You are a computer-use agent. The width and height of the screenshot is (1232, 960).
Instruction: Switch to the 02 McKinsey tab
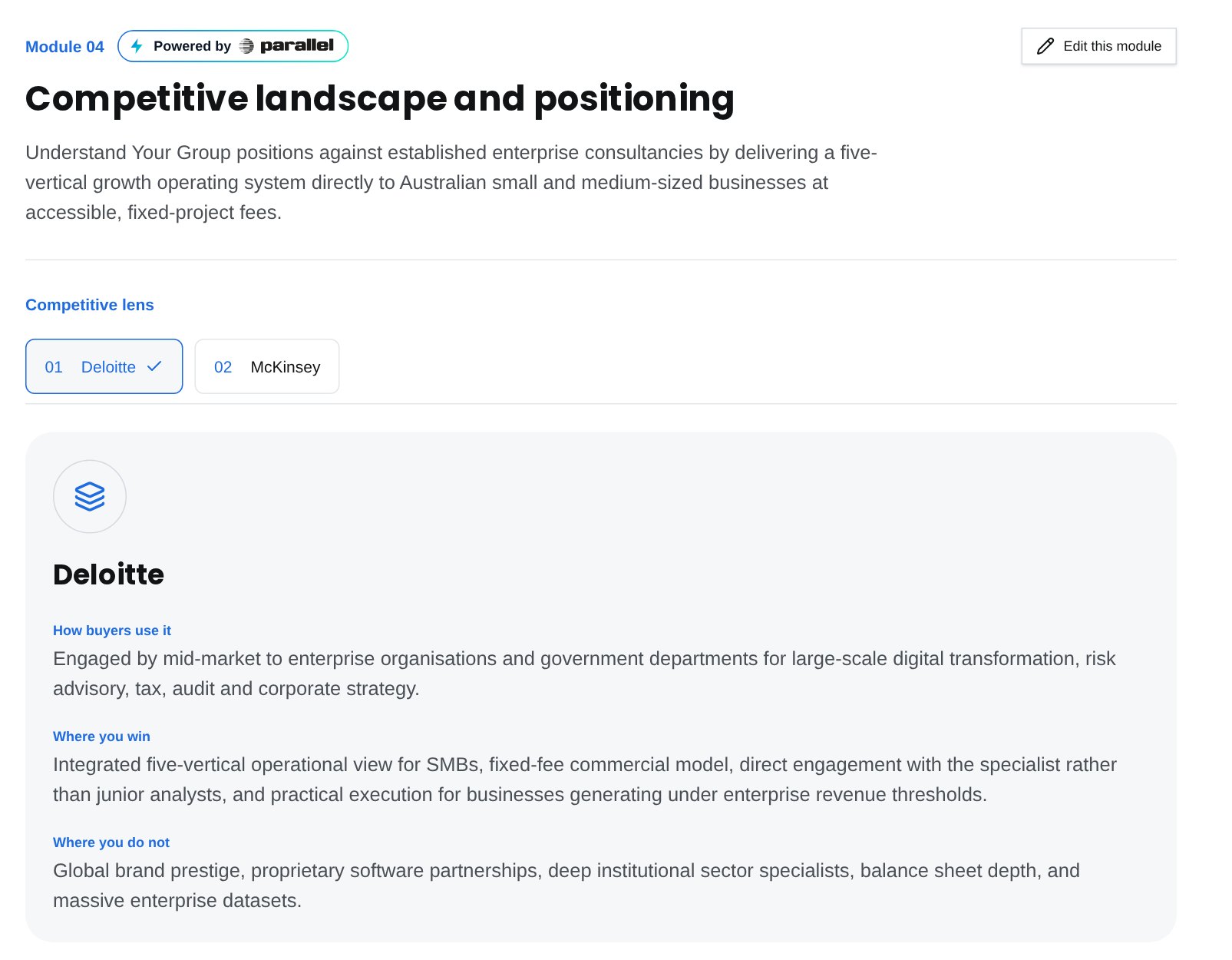coord(267,366)
